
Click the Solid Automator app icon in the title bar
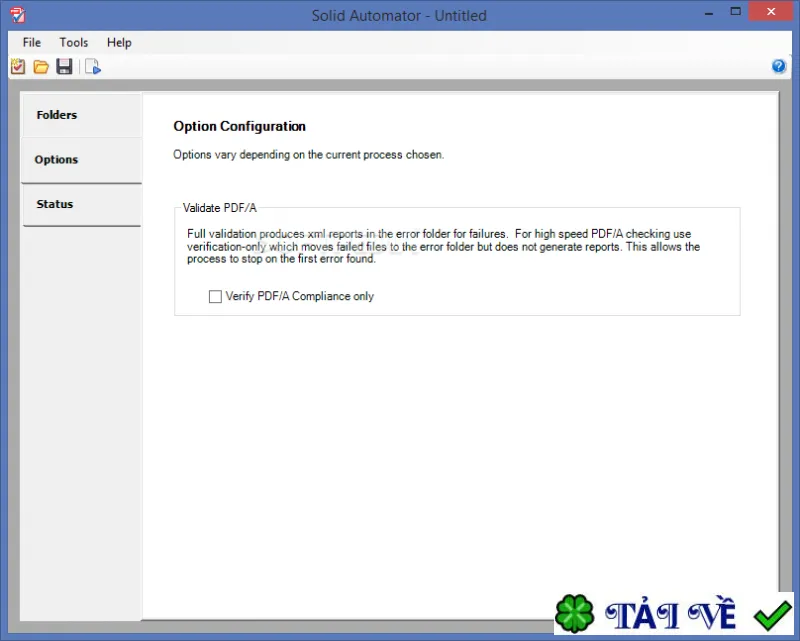point(17,15)
